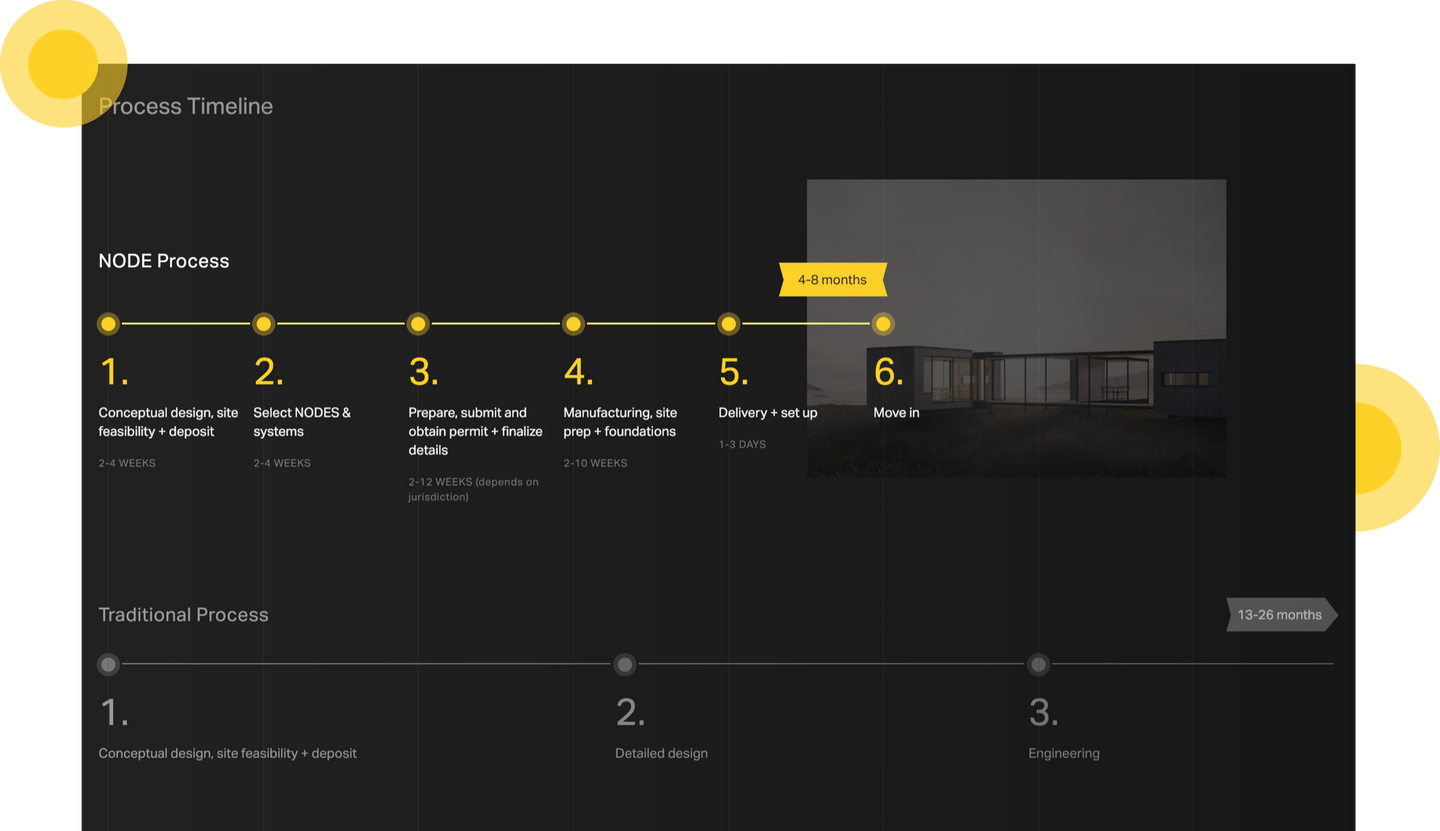Click the yellow '4-8 months' badge

tap(833, 280)
